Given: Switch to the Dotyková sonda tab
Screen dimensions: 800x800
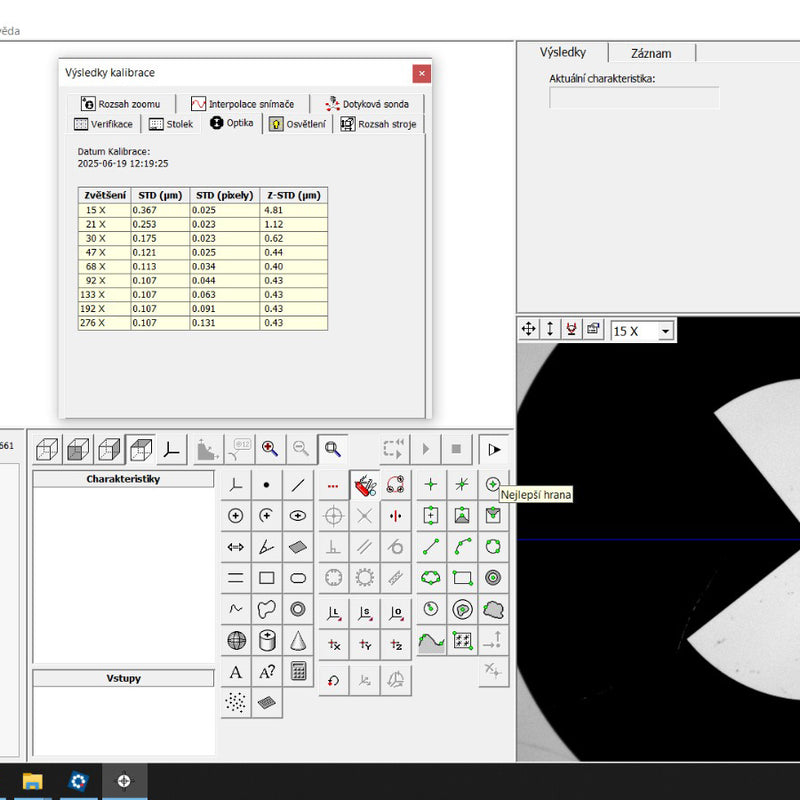Looking at the screenshot, I should tap(367, 104).
